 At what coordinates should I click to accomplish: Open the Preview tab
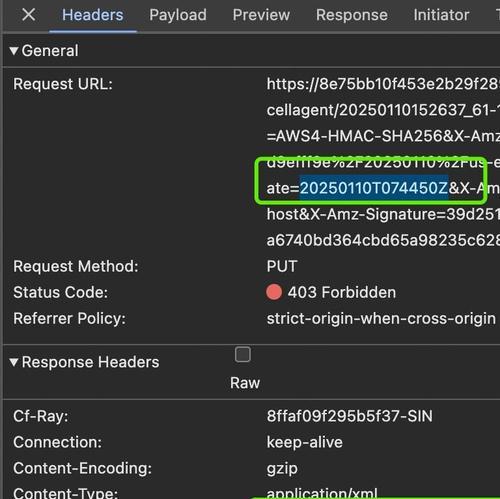pos(261,15)
